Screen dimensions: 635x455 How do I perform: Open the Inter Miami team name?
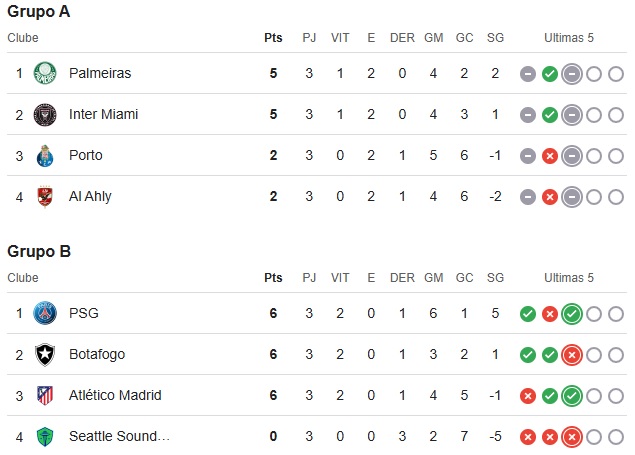pos(104,114)
